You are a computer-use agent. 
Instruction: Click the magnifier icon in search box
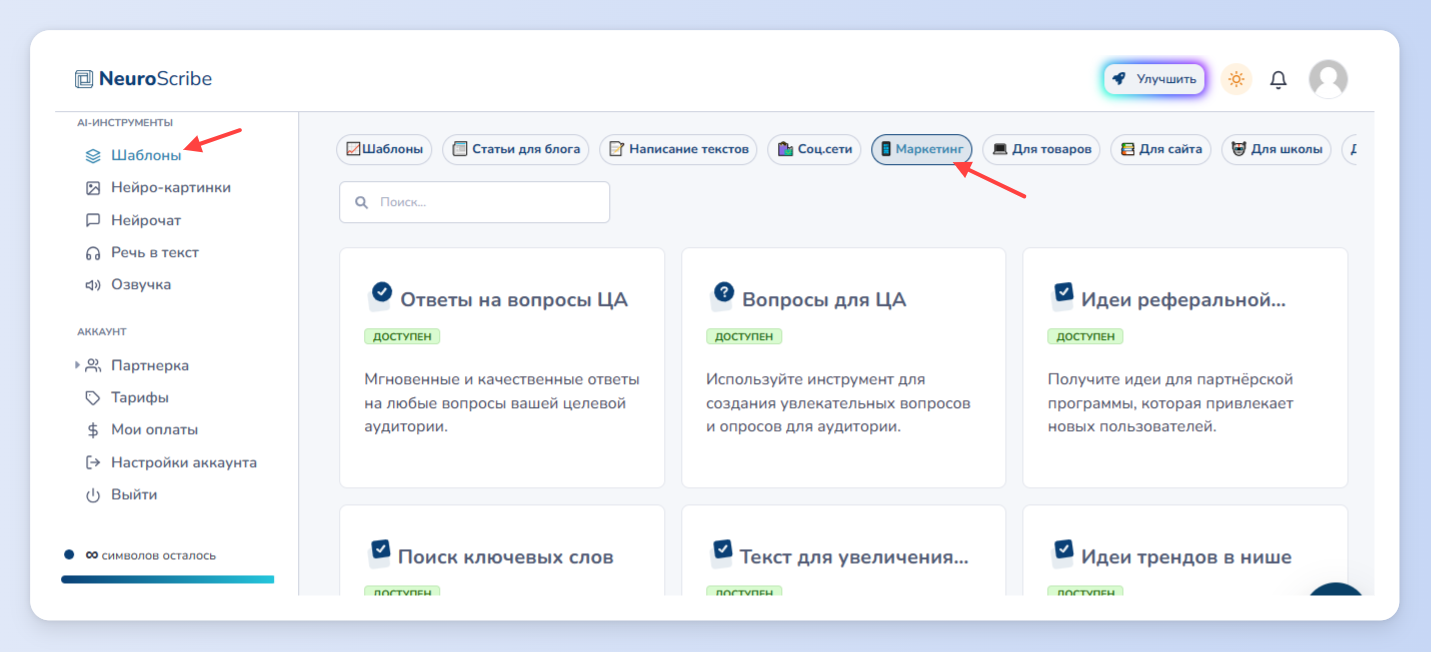[x=361, y=202]
